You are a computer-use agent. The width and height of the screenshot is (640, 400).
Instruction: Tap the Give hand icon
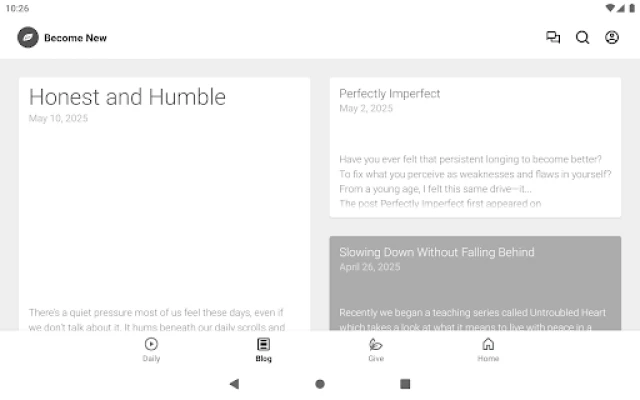[x=376, y=344]
